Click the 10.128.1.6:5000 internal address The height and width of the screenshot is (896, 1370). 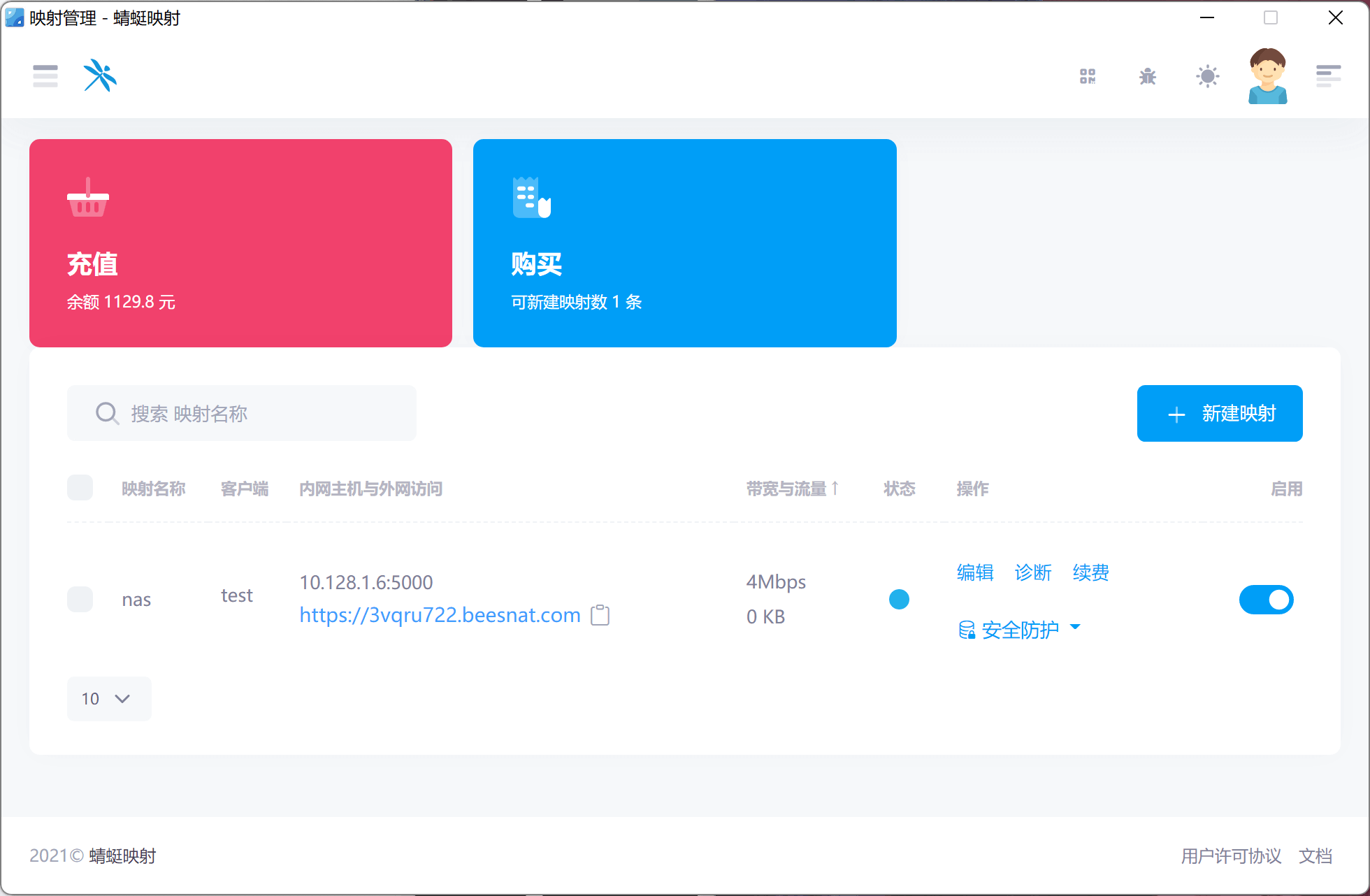366,582
